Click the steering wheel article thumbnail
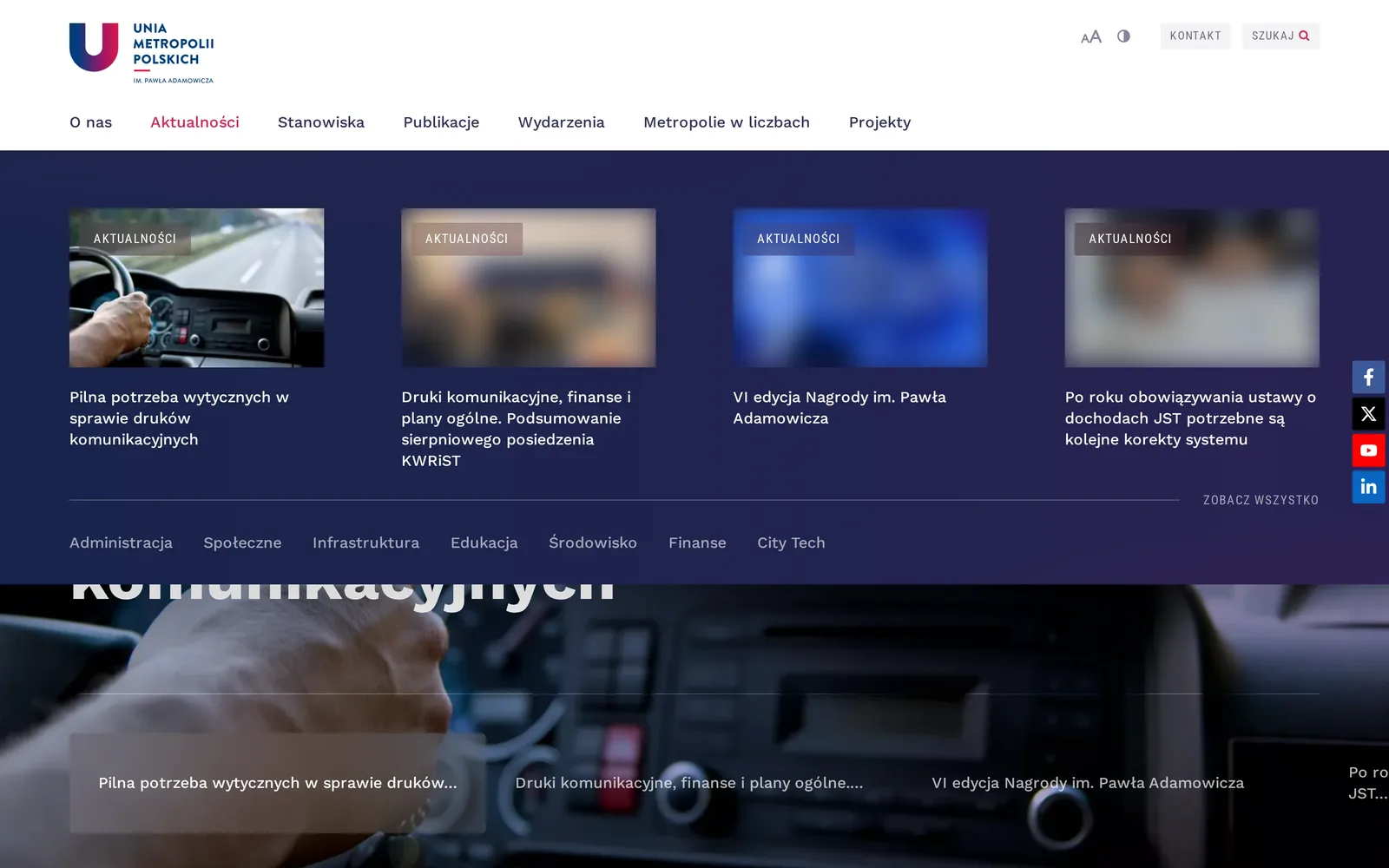Screen dimensions: 1389x868 tap(197, 287)
